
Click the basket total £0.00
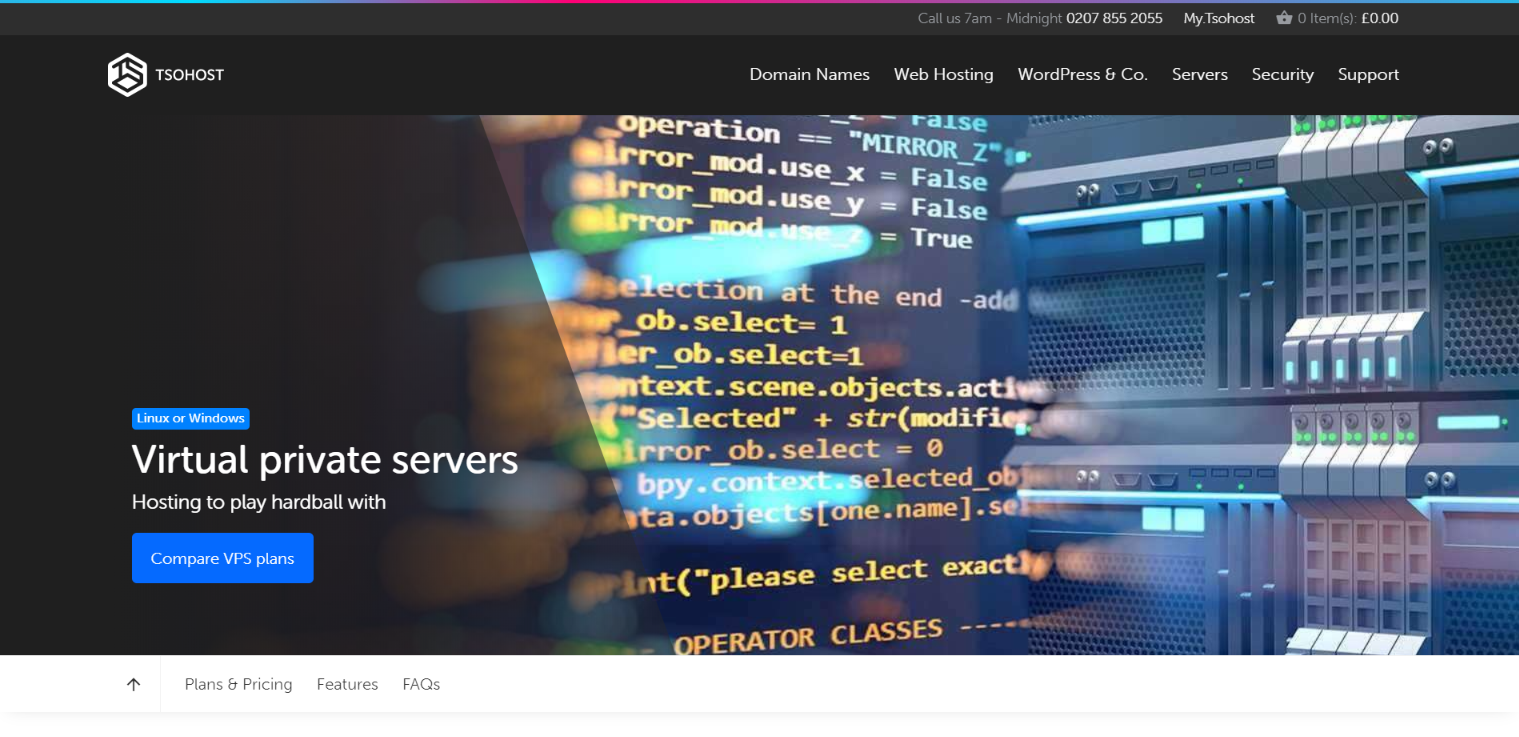[x=1379, y=18]
